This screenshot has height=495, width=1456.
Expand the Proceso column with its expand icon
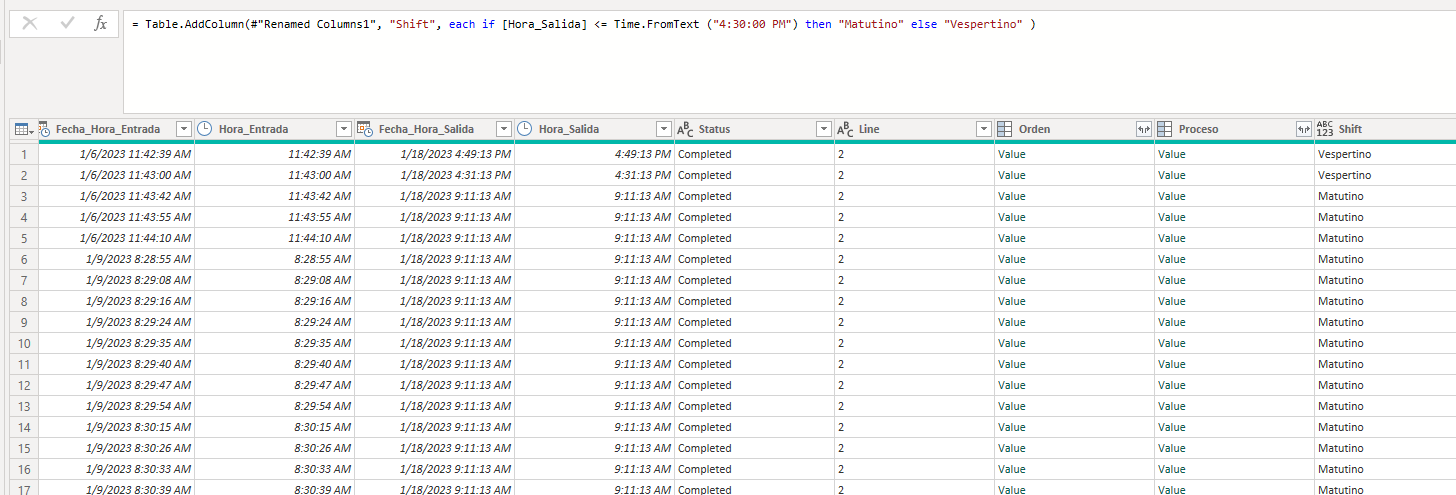click(x=1303, y=129)
